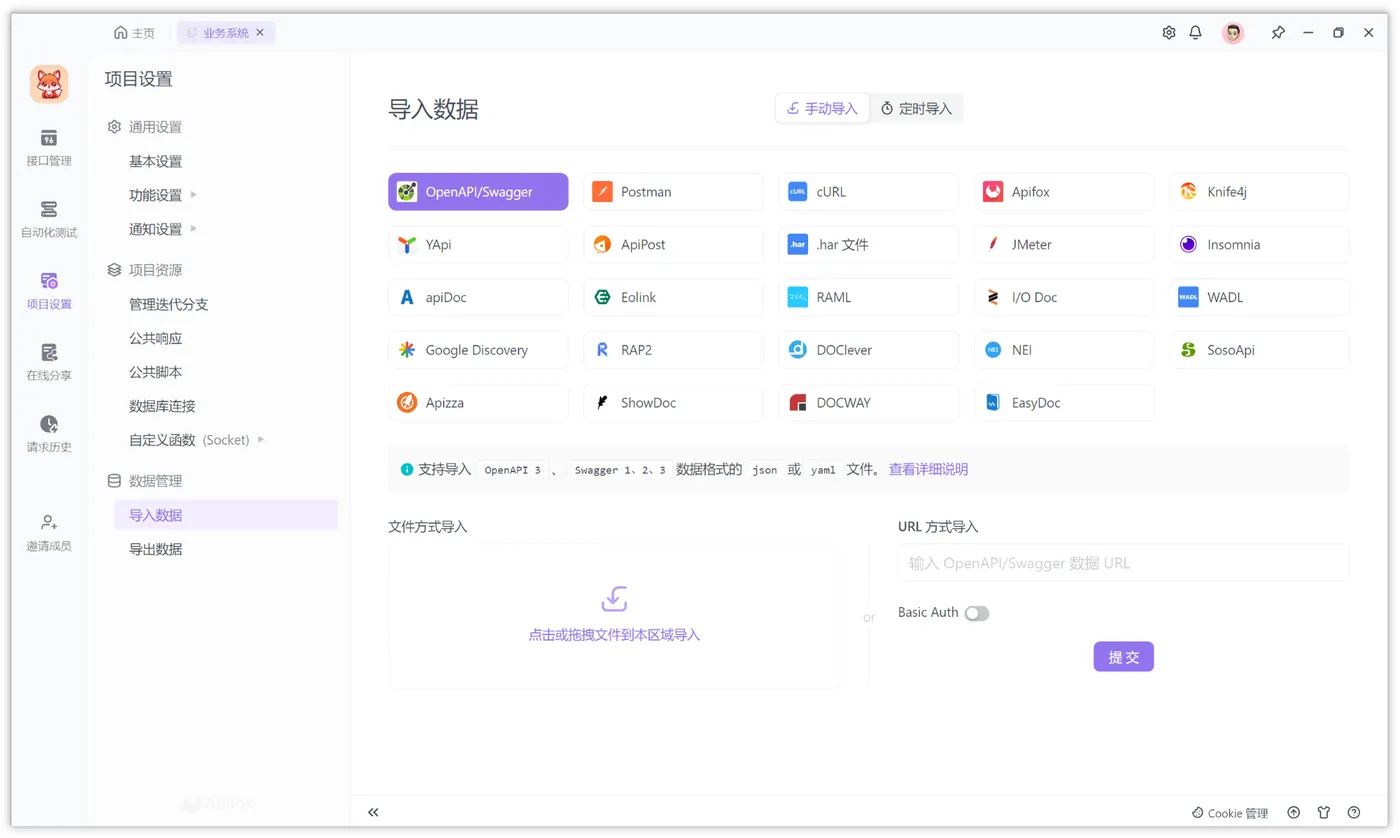The image size is (1400, 838).
Task: Focus the OpenAPI/Swagger 数据 URL input
Action: [1123, 563]
